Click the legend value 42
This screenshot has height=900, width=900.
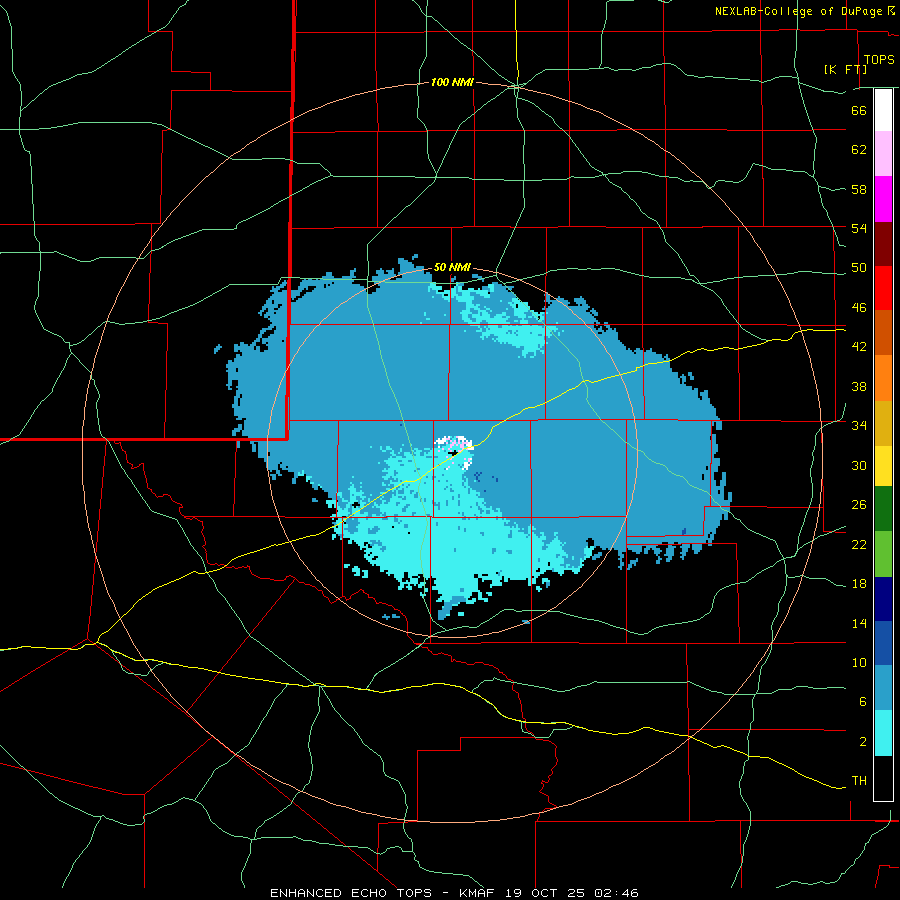[859, 347]
